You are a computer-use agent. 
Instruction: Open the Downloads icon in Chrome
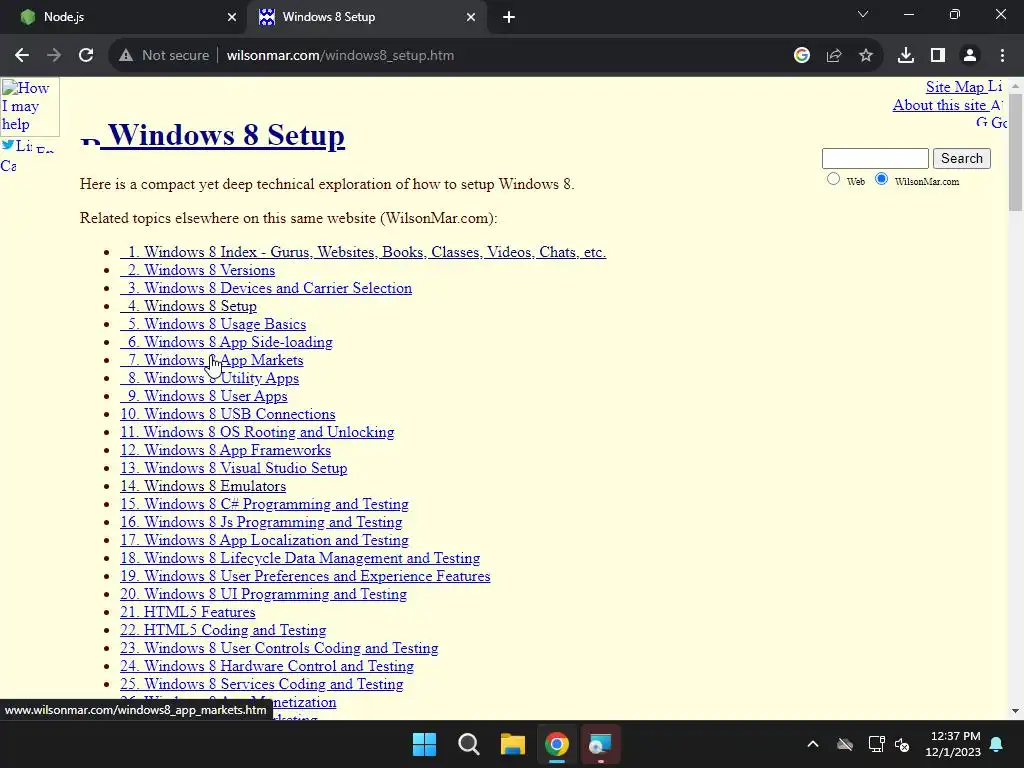[x=906, y=56]
